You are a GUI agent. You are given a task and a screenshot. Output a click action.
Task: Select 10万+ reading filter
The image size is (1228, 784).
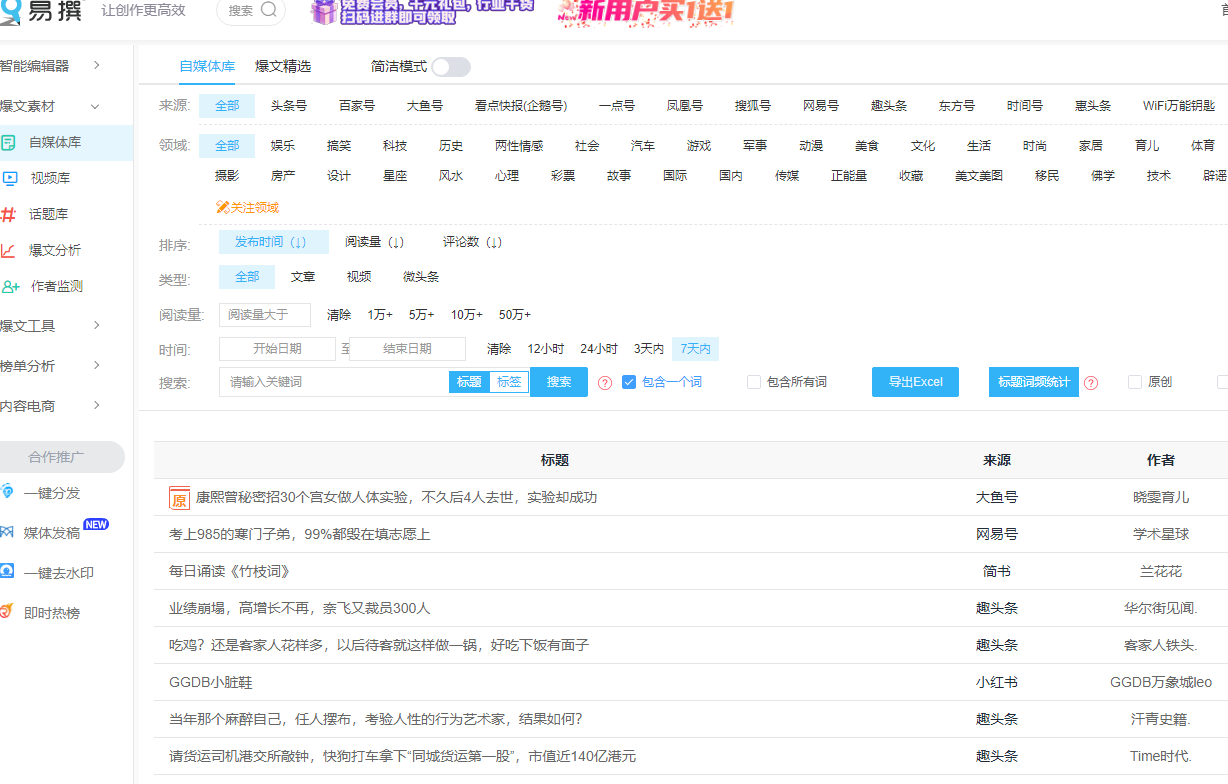coord(466,315)
